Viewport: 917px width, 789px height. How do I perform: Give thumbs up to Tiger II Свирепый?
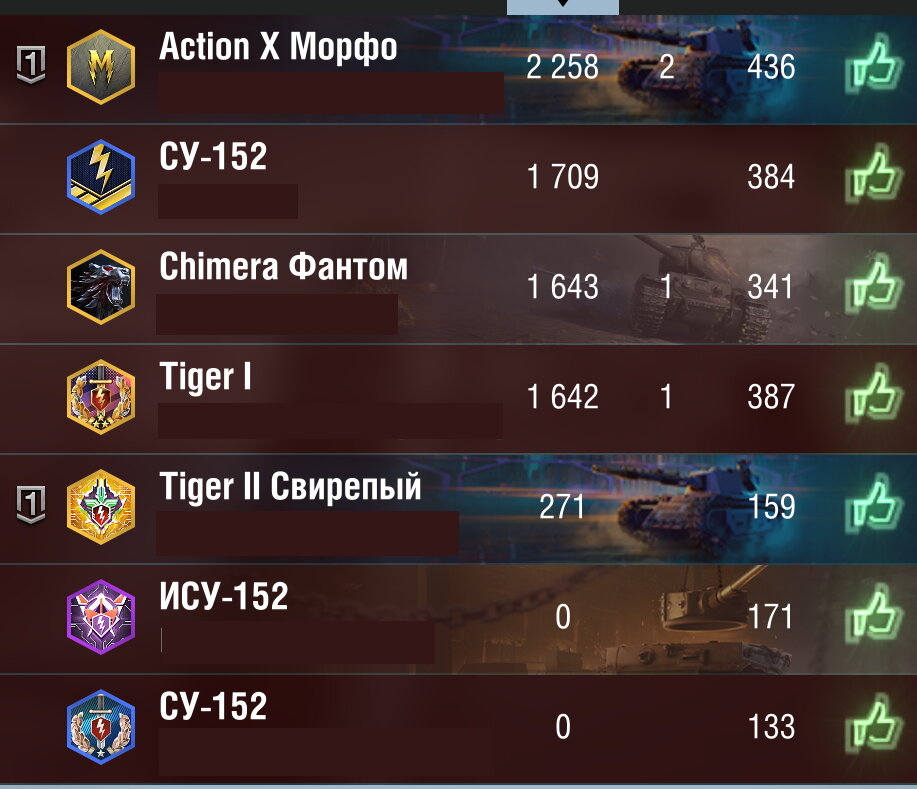pyautogui.click(x=874, y=505)
